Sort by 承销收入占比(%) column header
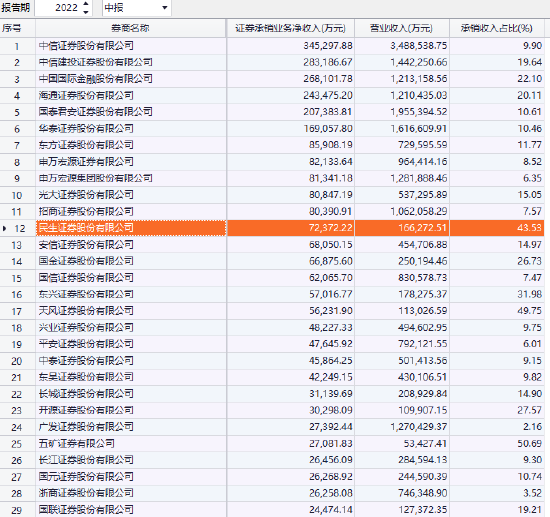The width and height of the screenshot is (550, 517). (x=497, y=28)
